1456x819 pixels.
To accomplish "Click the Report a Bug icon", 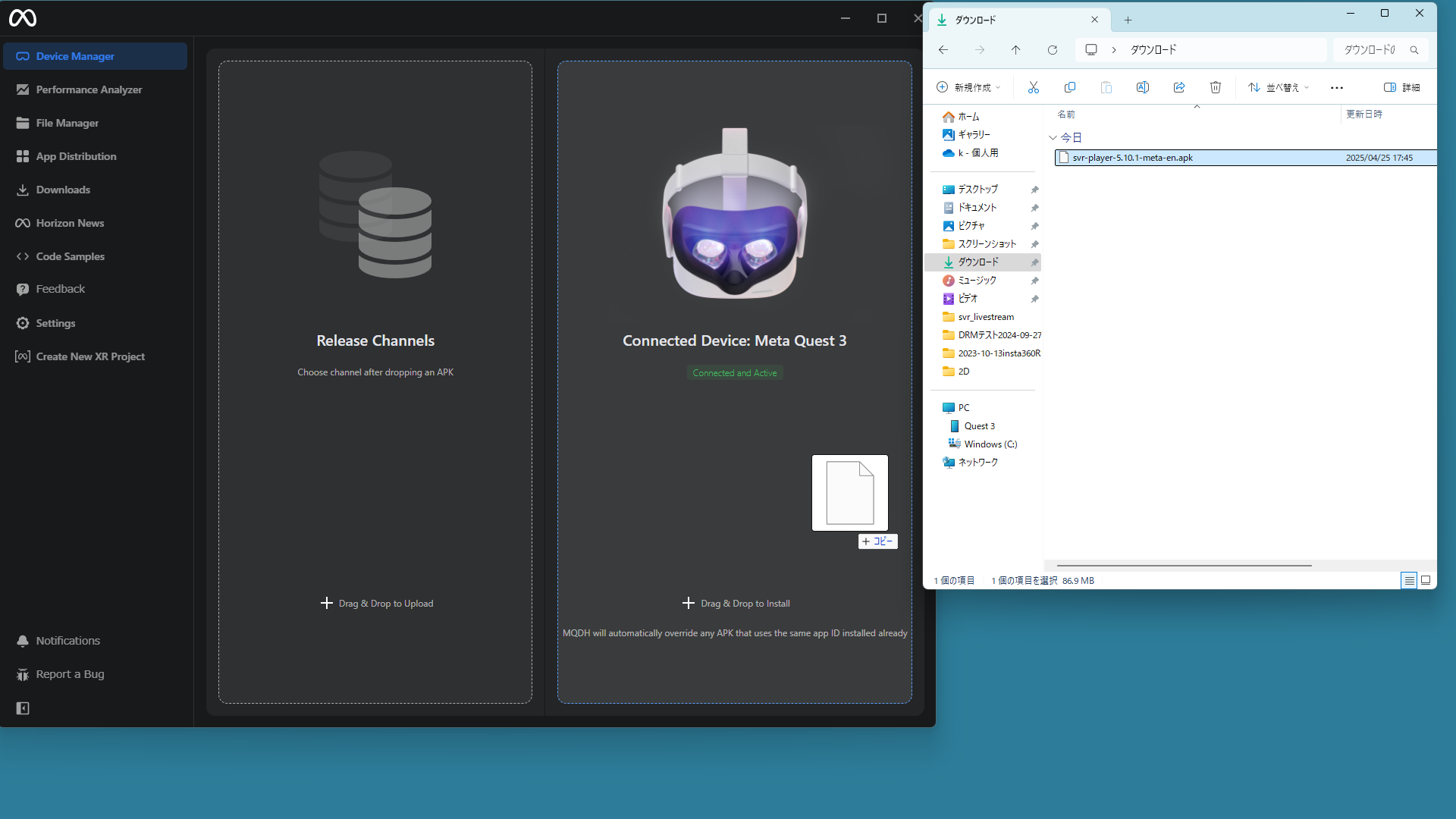I will coord(23,674).
